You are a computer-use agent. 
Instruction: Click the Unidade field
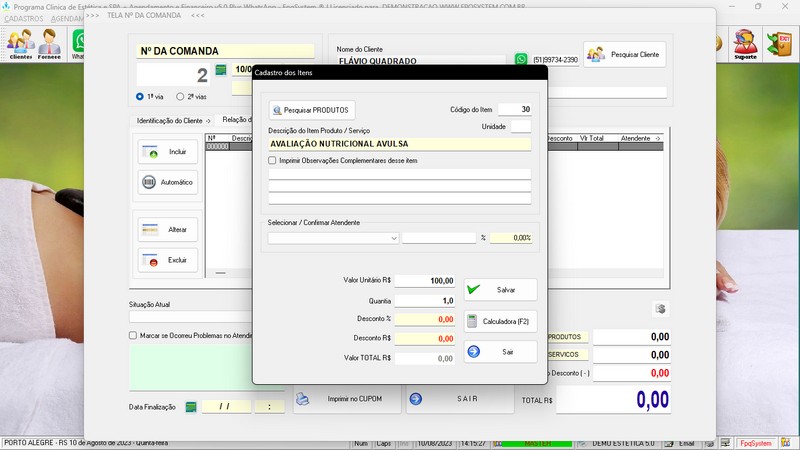tap(521, 127)
